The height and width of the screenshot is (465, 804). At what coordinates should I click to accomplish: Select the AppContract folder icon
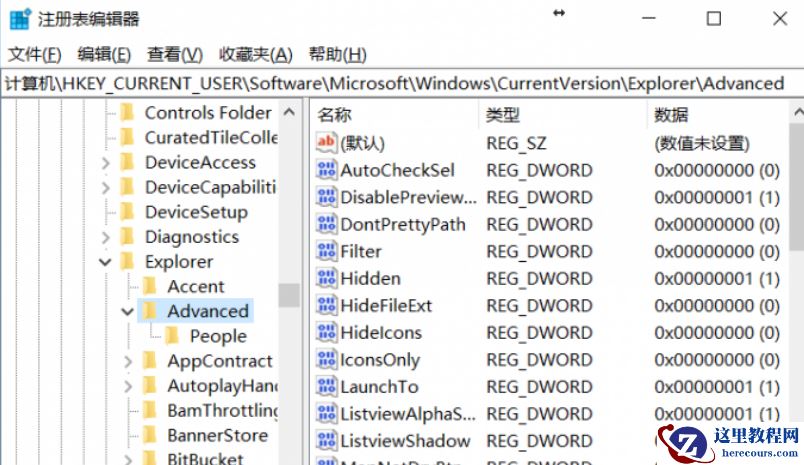pyautogui.click(x=149, y=360)
